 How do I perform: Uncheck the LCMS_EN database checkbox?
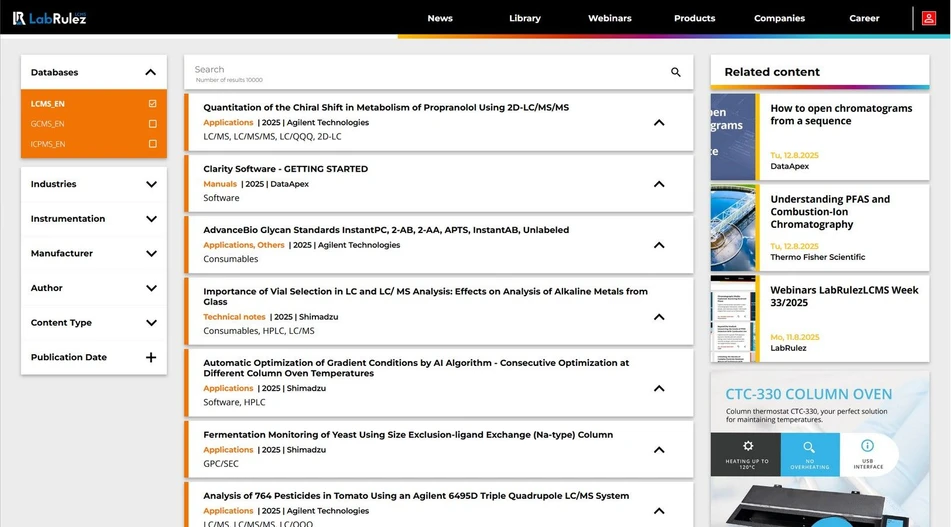(152, 104)
